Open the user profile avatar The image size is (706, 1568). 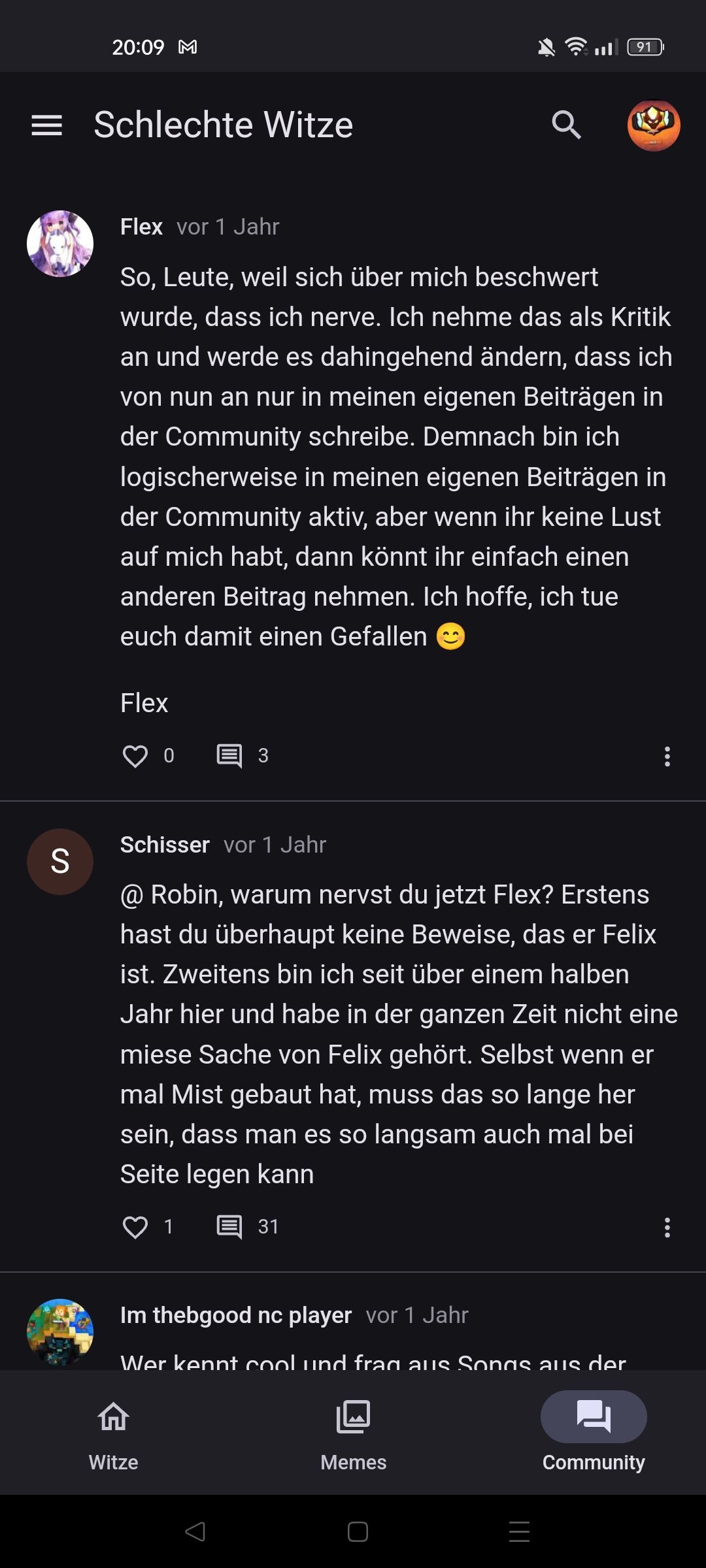(x=654, y=125)
